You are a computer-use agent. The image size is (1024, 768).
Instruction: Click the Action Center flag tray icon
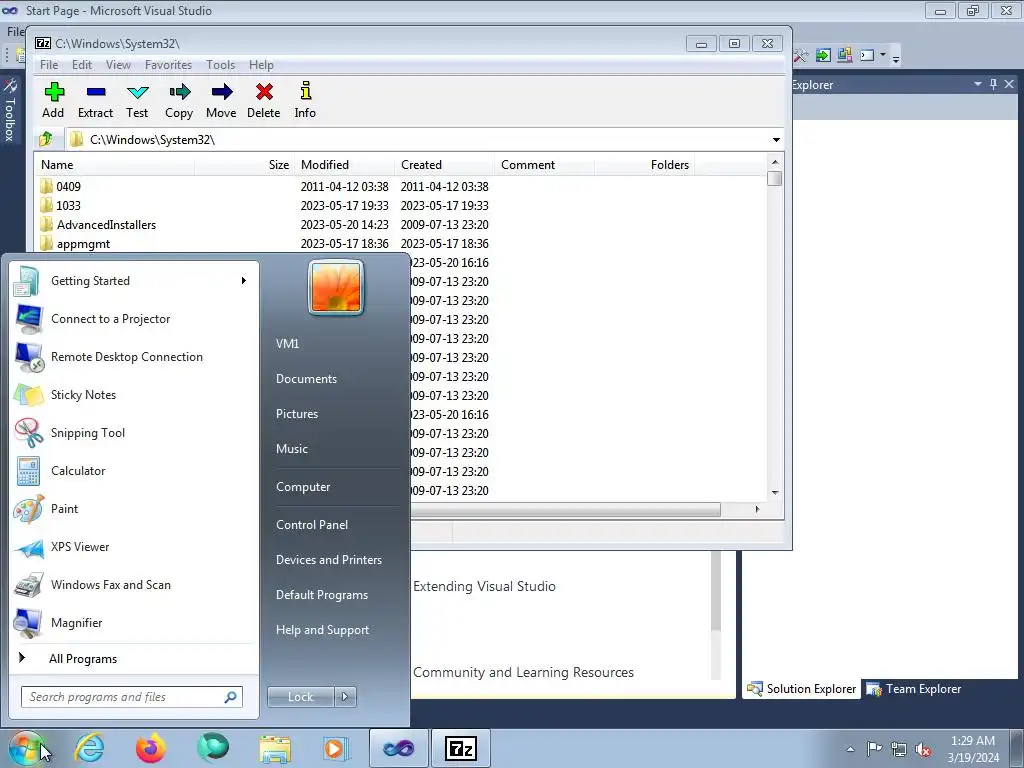(874, 749)
